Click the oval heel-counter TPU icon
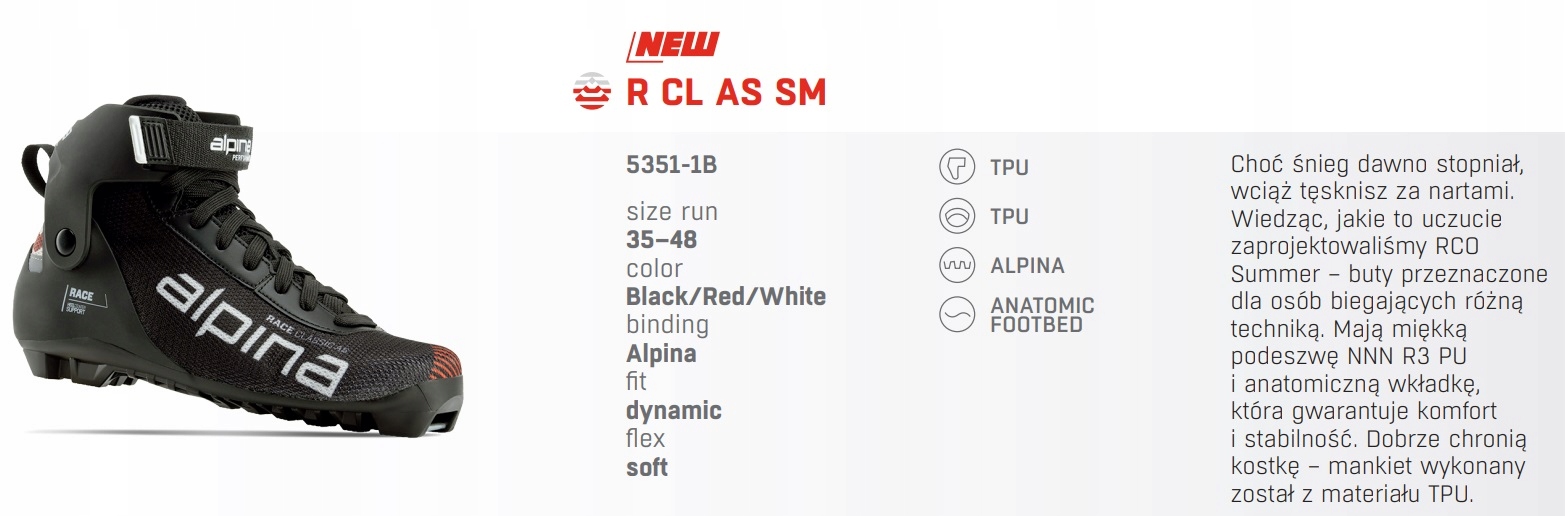Image resolution: width=1565 pixels, height=516 pixels. 956,216
